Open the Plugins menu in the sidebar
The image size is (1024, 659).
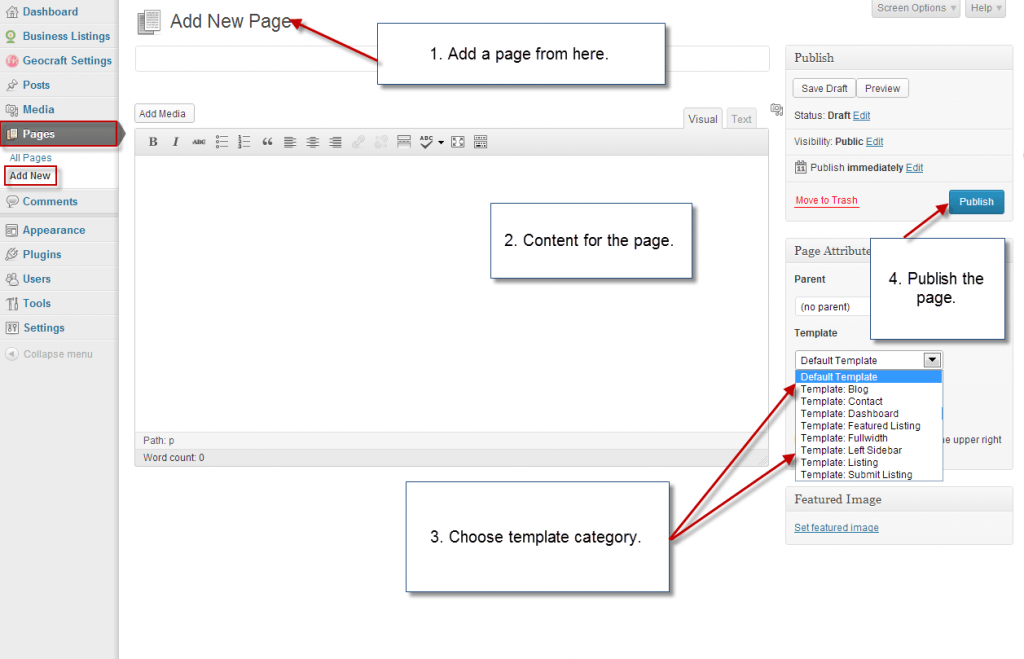click(x=42, y=254)
